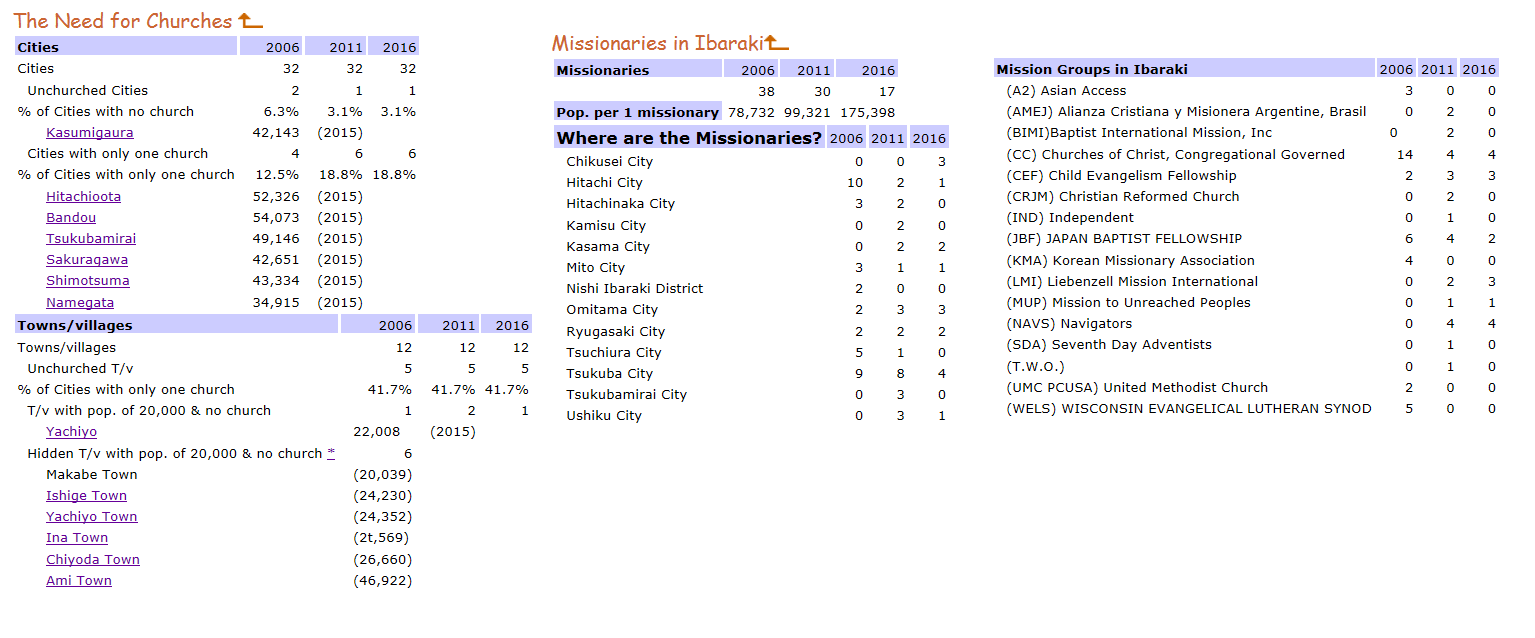
Task: Click the up-arrow icon beside Missionaries in Ibaraki
Action: pos(776,43)
